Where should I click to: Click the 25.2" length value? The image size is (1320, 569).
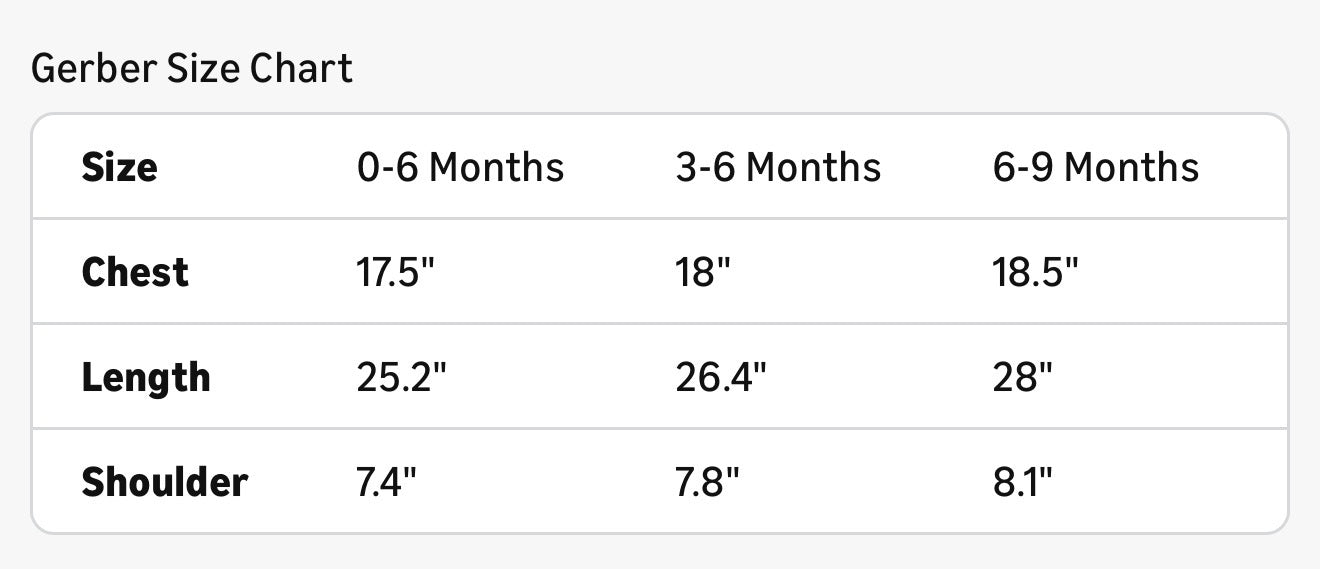click(x=402, y=378)
